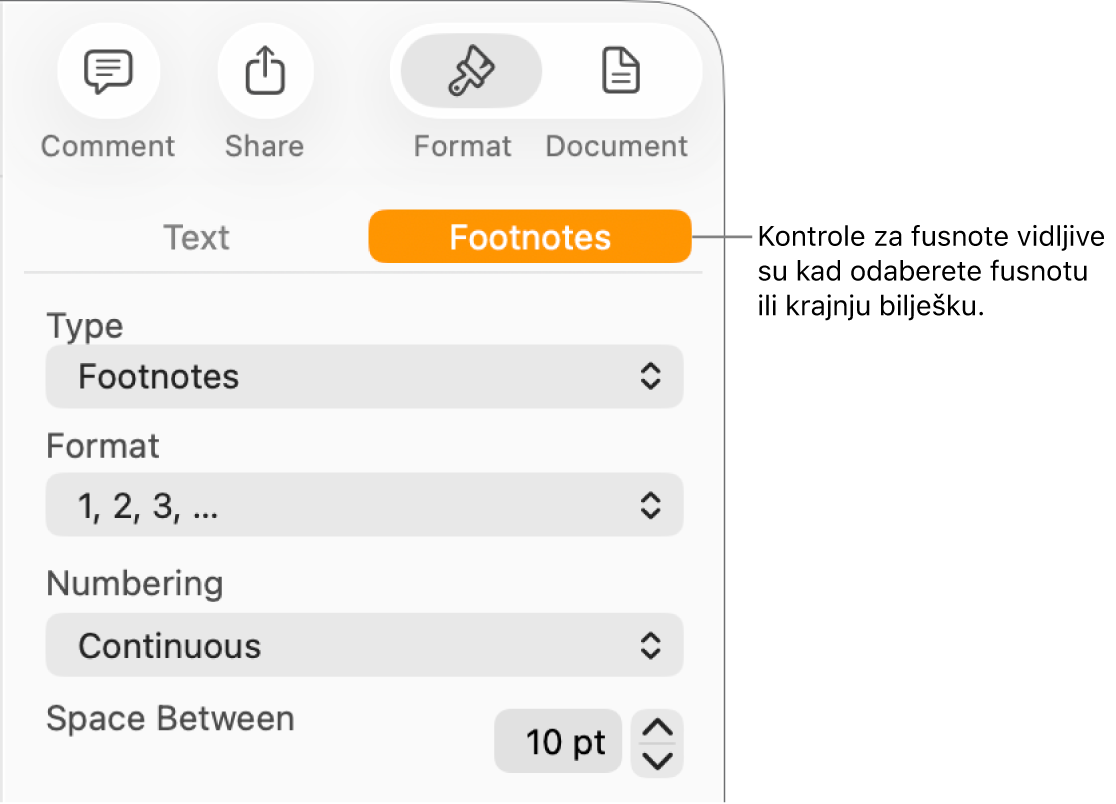Click the Document toolbar button label
Image resolution: width=1116 pixels, height=804 pixels.
click(x=616, y=146)
